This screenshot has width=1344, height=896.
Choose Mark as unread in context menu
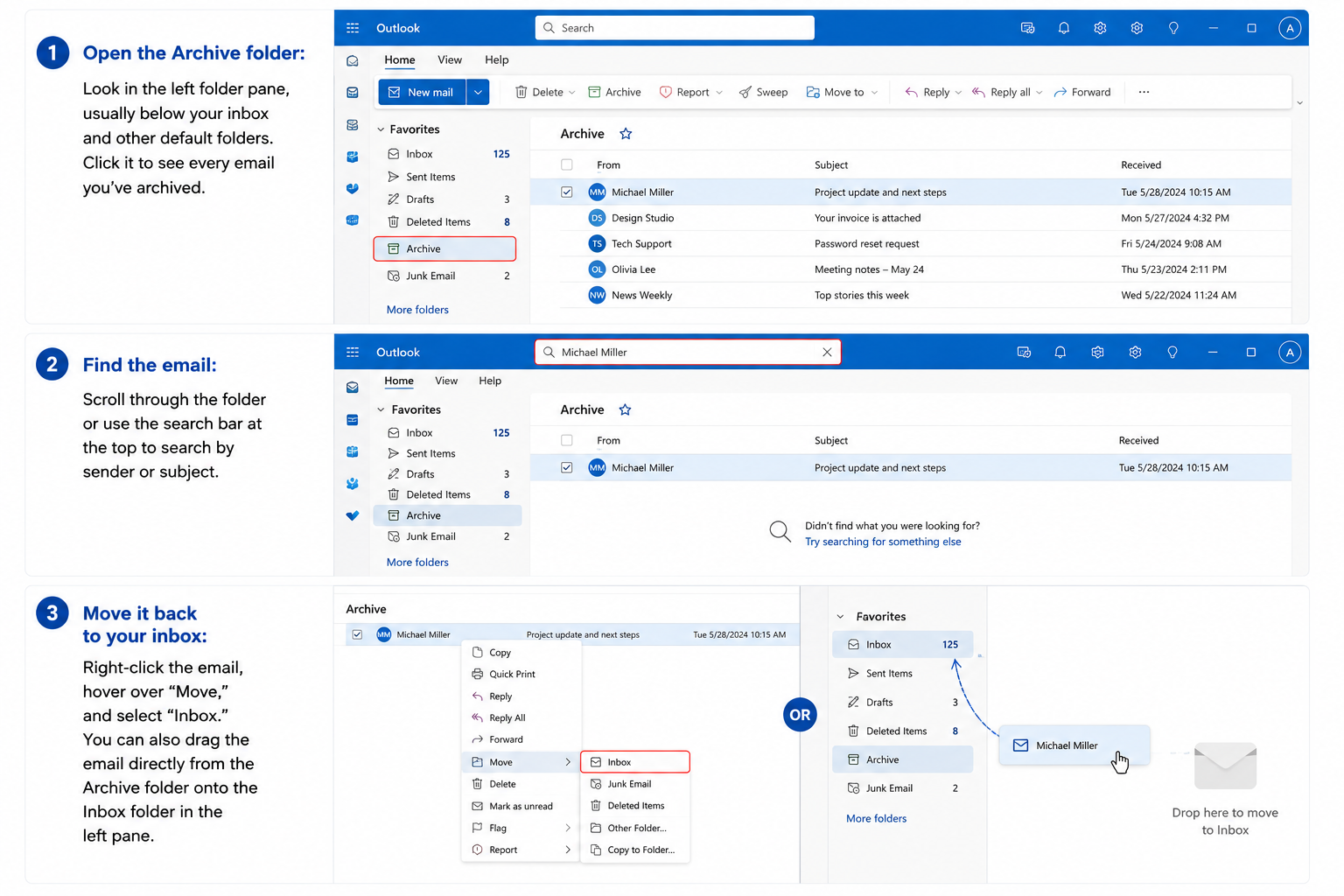click(521, 806)
